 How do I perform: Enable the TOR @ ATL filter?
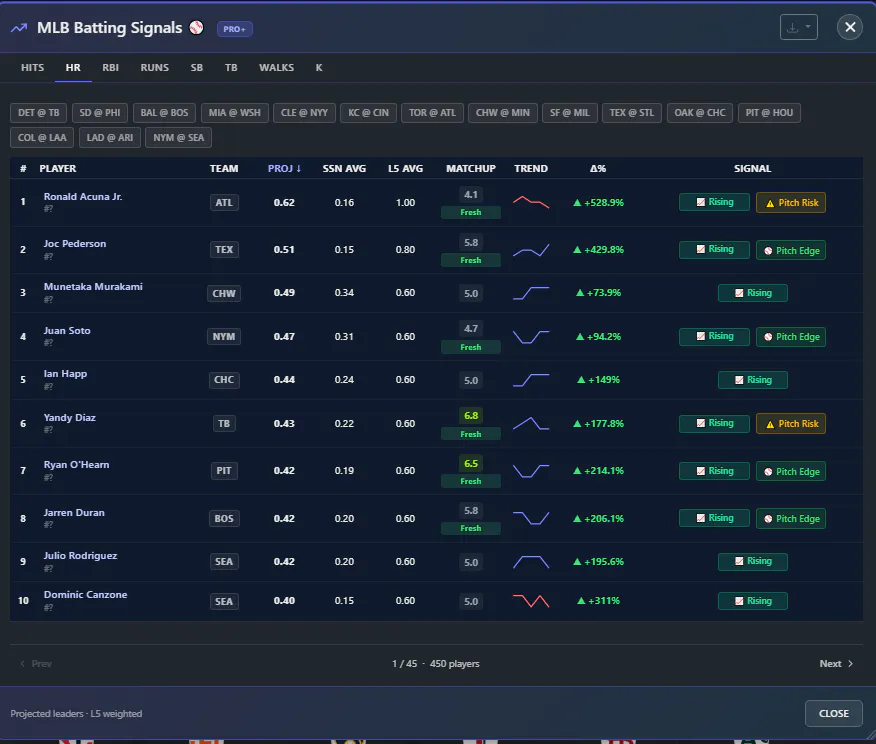pos(432,113)
